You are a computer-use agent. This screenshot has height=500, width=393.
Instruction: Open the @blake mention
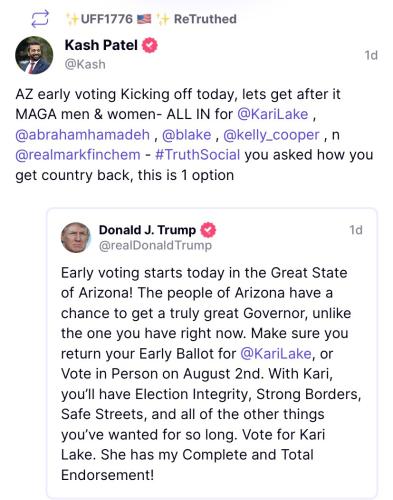(187, 135)
